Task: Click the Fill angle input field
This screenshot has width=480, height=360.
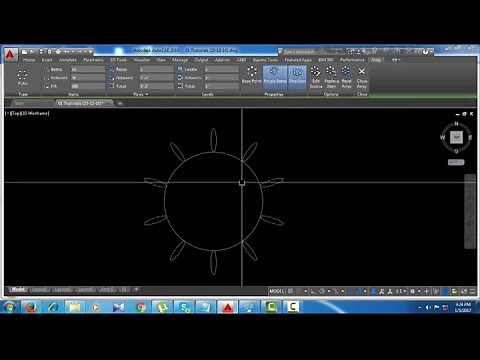Action: click(x=88, y=86)
